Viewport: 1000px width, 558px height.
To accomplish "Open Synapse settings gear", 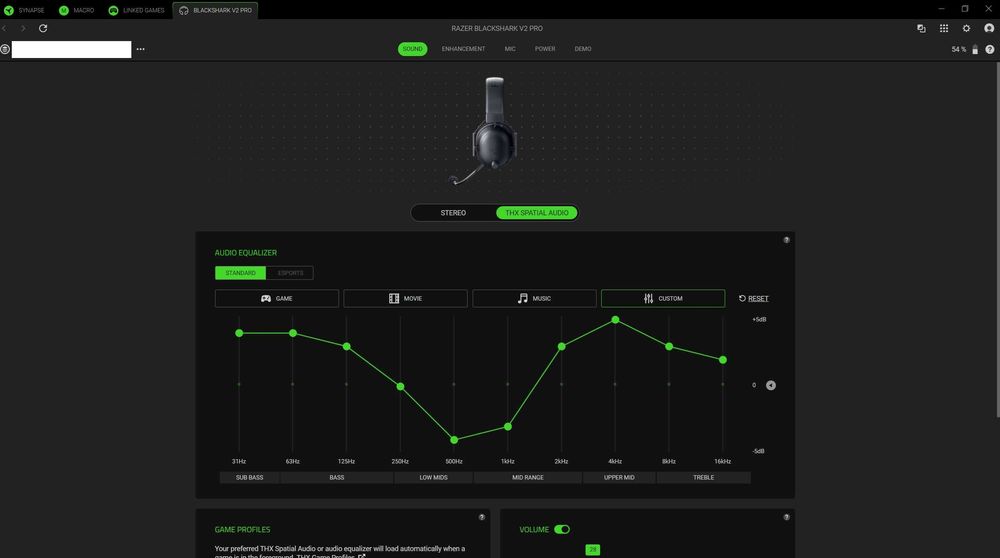I will [x=966, y=28].
